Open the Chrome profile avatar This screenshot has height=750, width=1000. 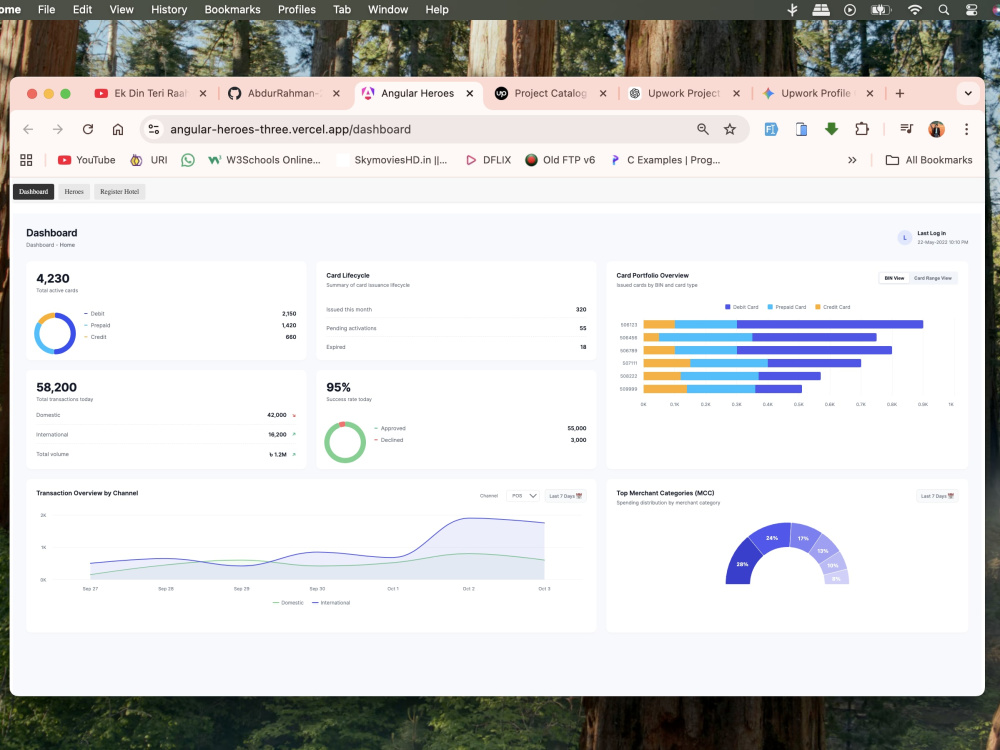point(936,129)
